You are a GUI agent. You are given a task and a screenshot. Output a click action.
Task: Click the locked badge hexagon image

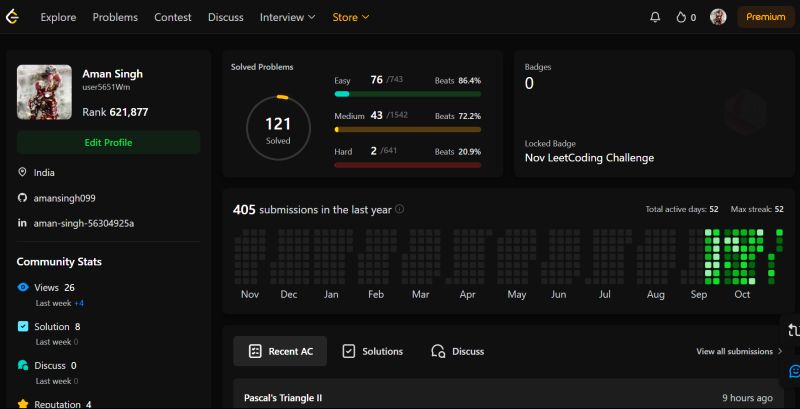[x=744, y=112]
